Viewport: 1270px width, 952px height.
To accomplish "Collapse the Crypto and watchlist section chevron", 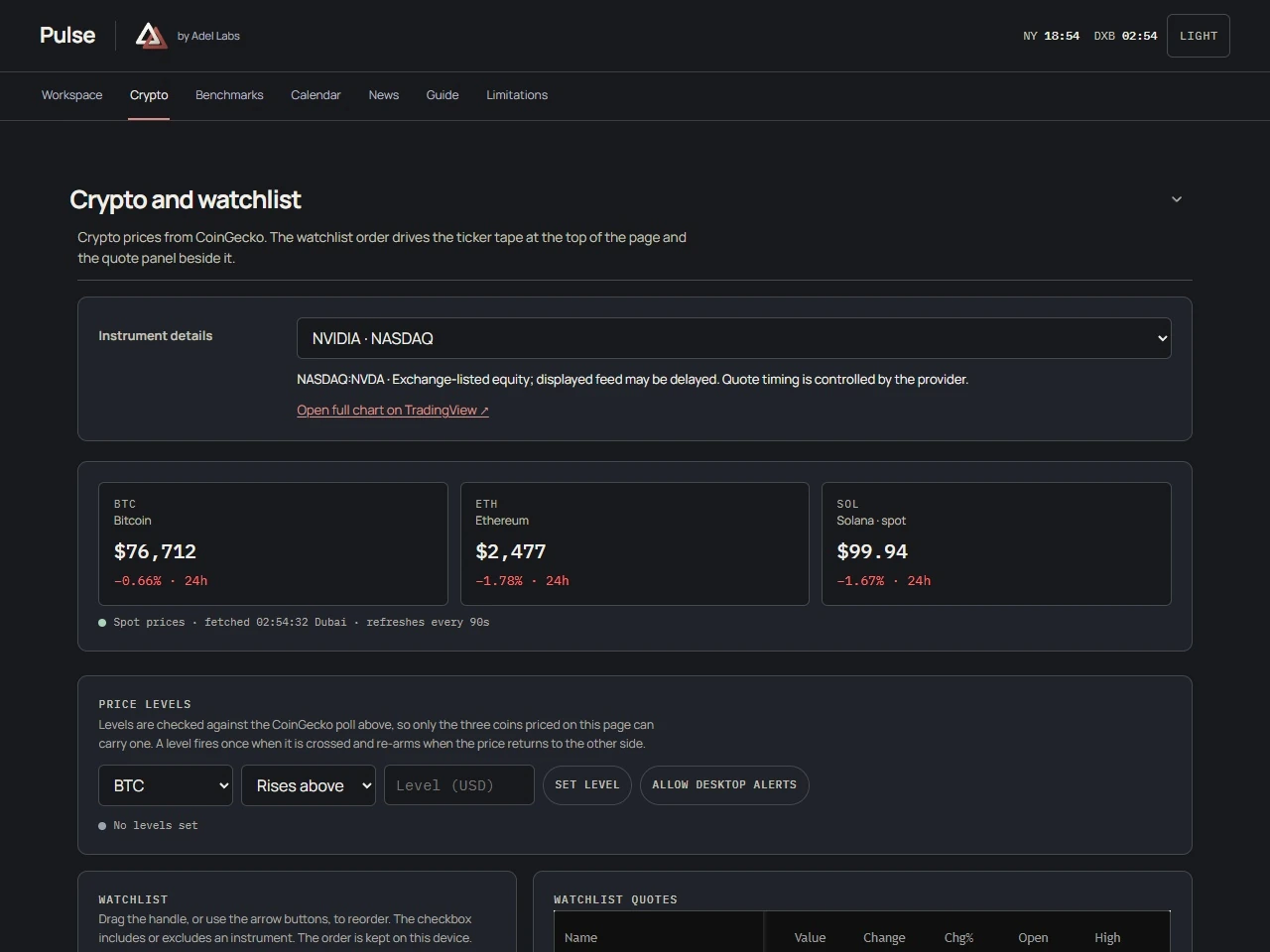I will click(1177, 199).
